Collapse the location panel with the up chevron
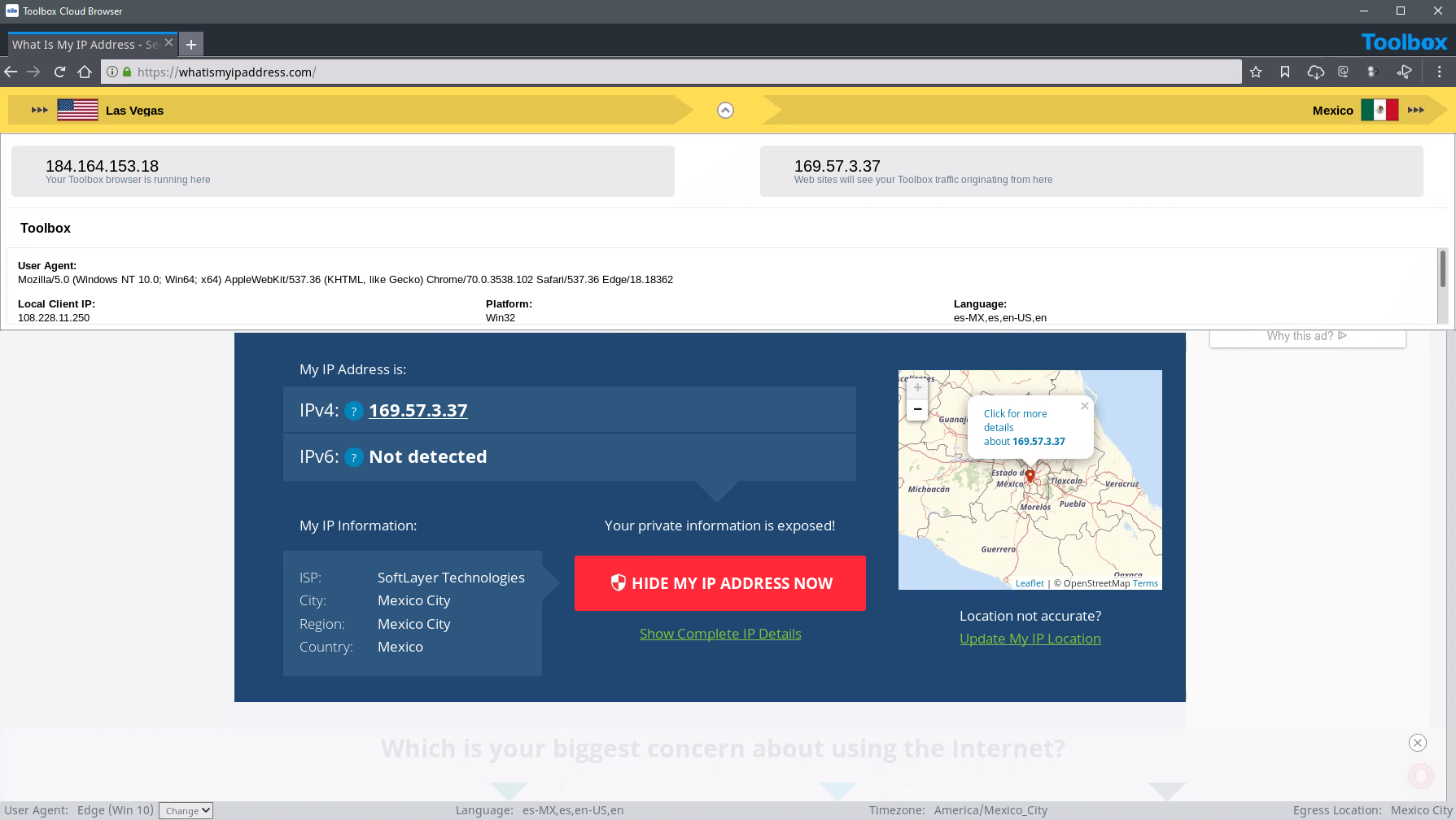 725,111
